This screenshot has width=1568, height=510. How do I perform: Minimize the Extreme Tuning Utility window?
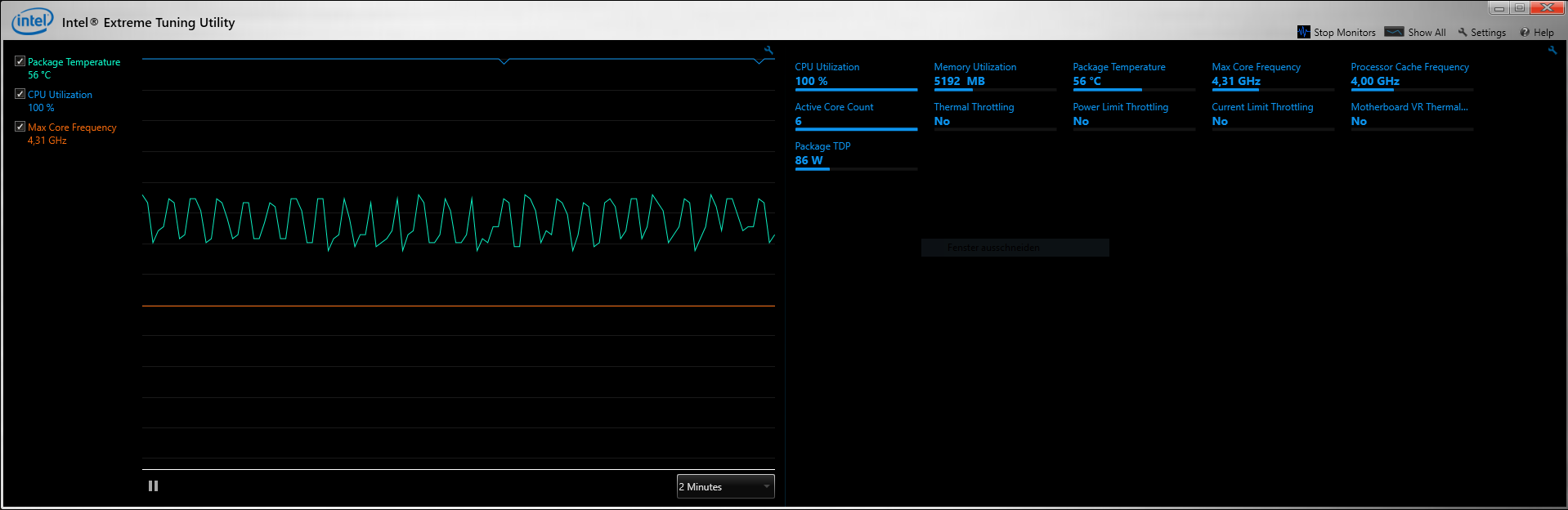point(1499,7)
